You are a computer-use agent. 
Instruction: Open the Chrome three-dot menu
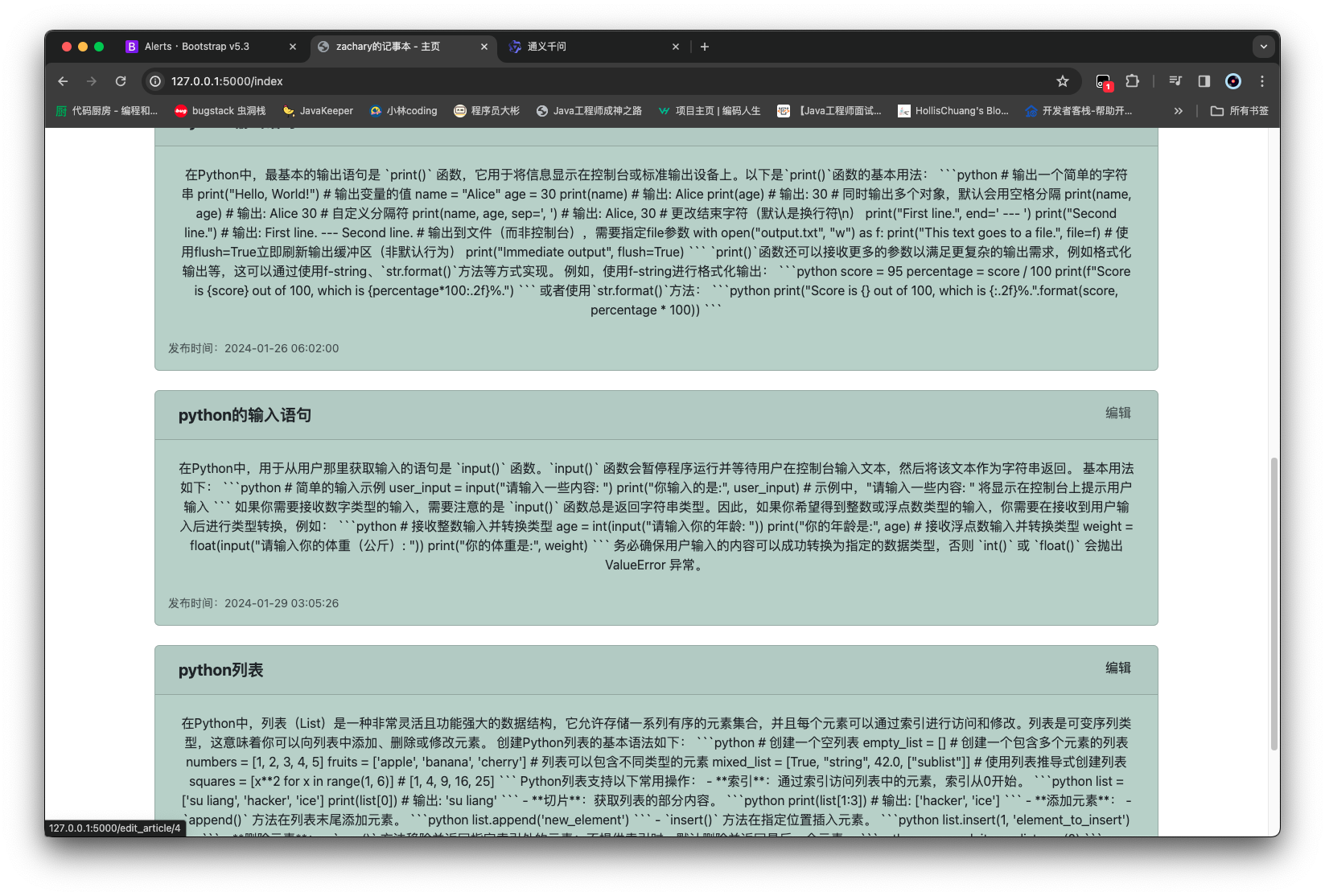click(x=1262, y=81)
